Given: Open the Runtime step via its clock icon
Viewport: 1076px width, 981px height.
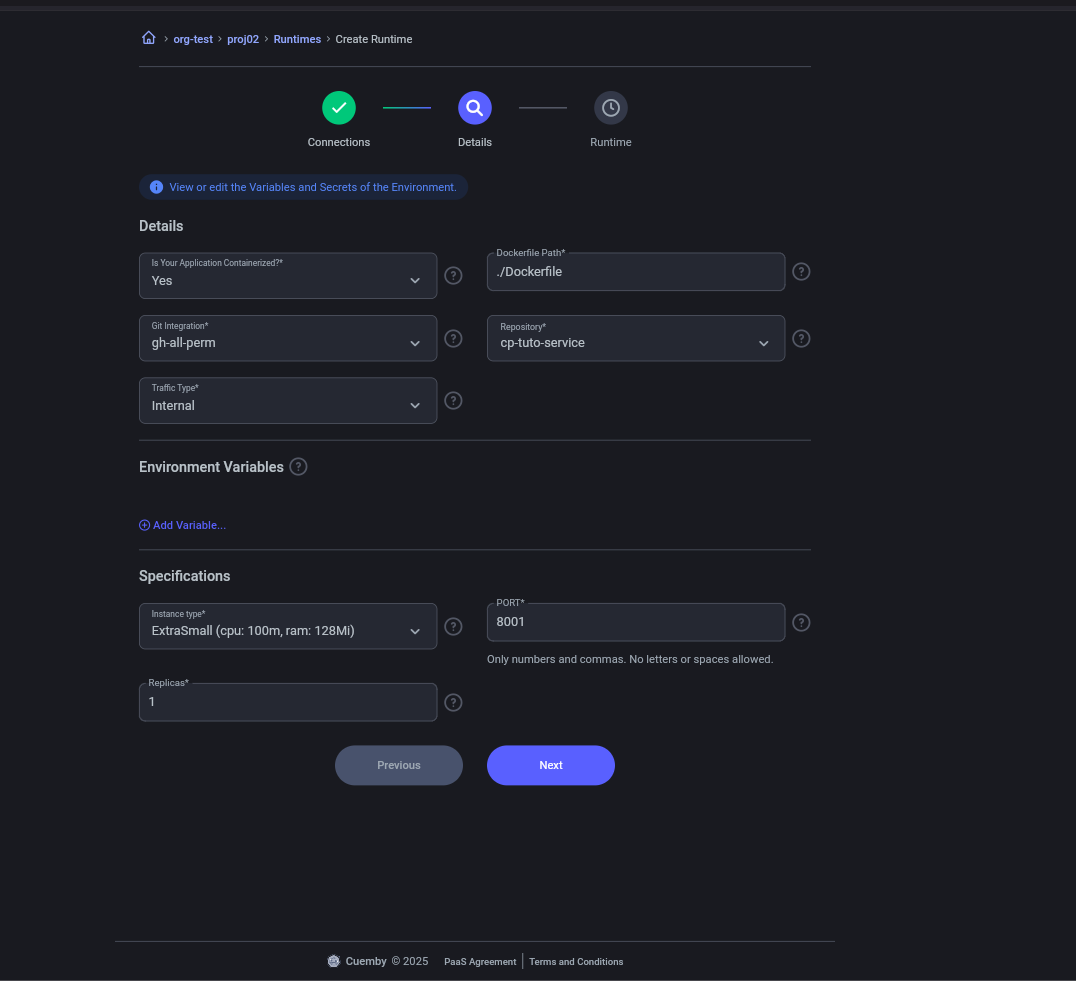Looking at the screenshot, I should pos(610,107).
